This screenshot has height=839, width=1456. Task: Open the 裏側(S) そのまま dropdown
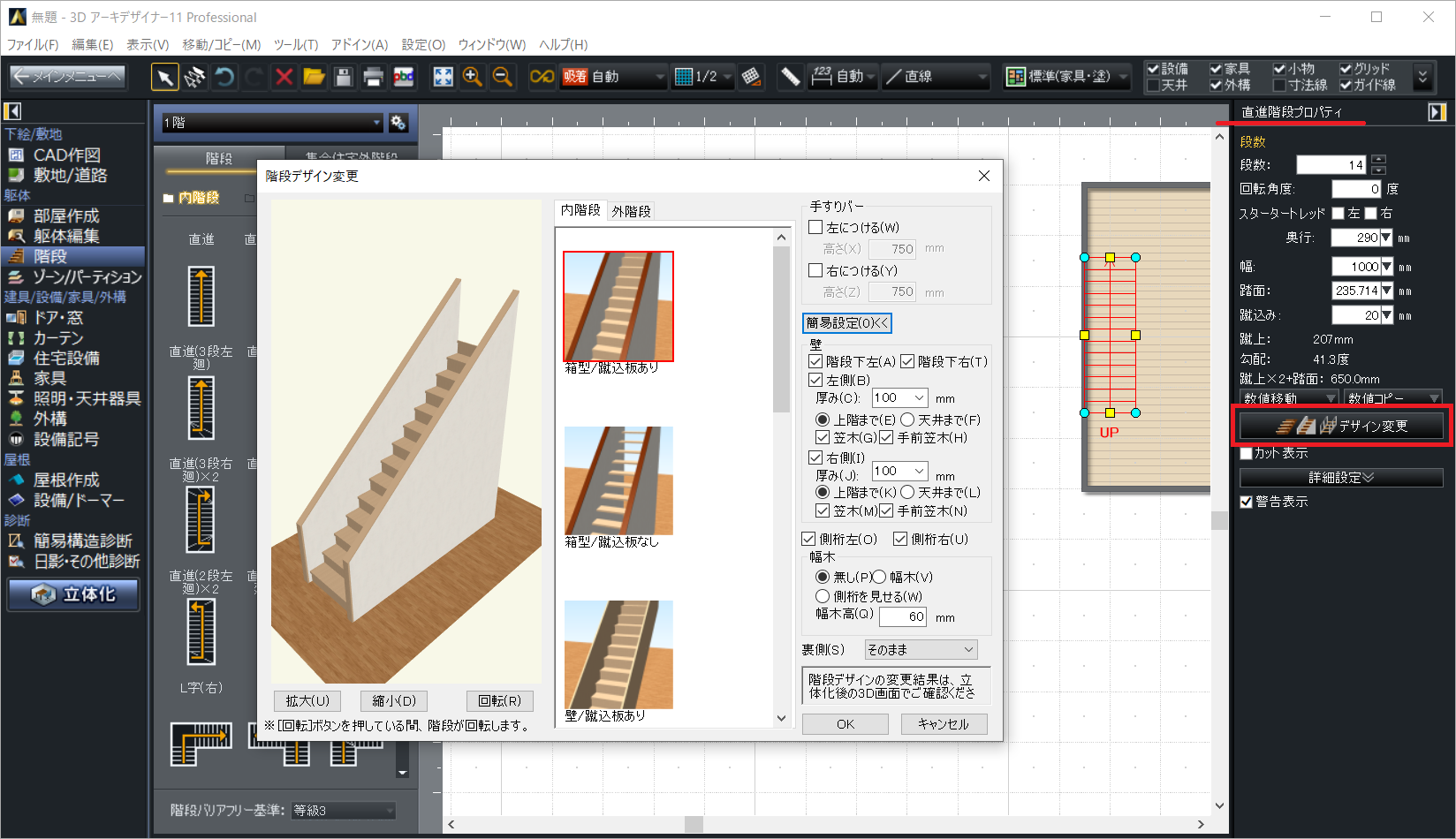click(921, 649)
